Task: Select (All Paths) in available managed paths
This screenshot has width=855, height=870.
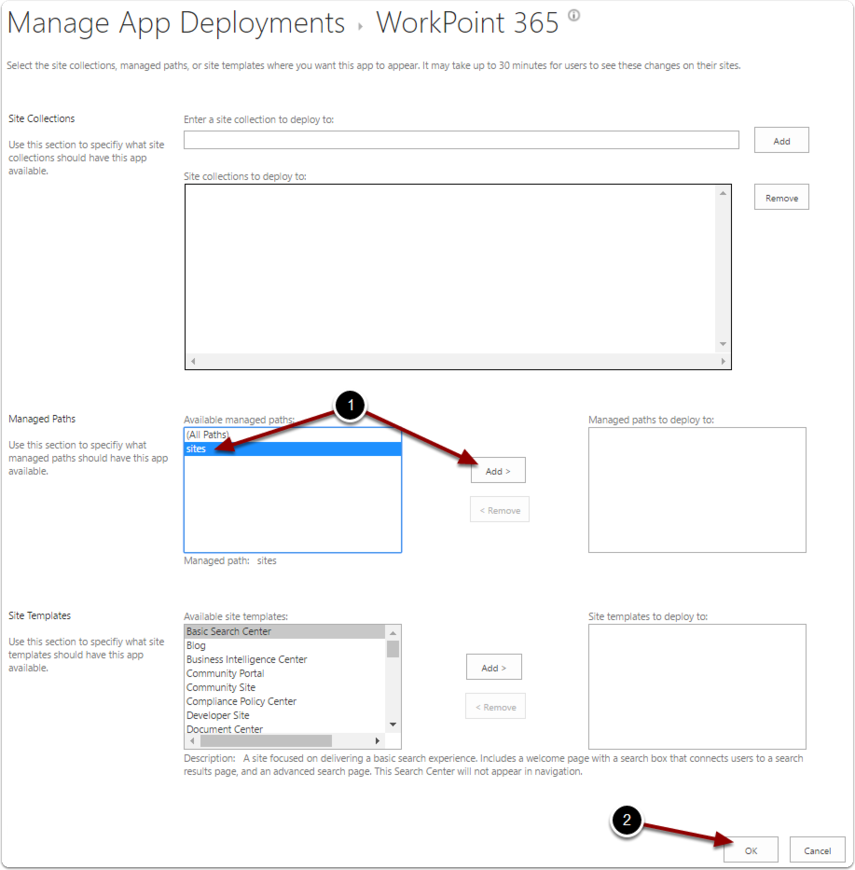Action: pos(292,434)
